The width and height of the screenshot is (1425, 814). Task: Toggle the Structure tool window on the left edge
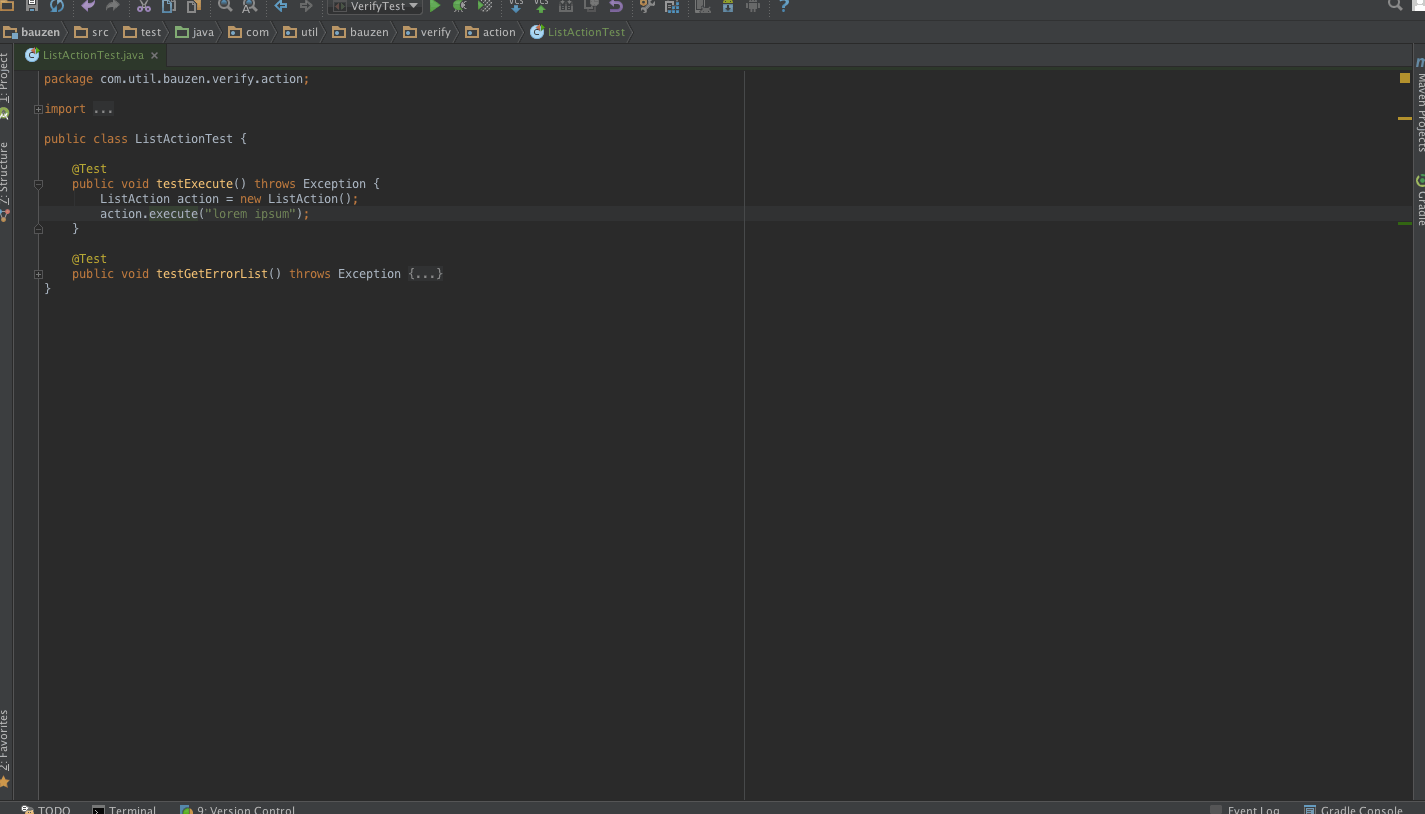[x=5, y=172]
